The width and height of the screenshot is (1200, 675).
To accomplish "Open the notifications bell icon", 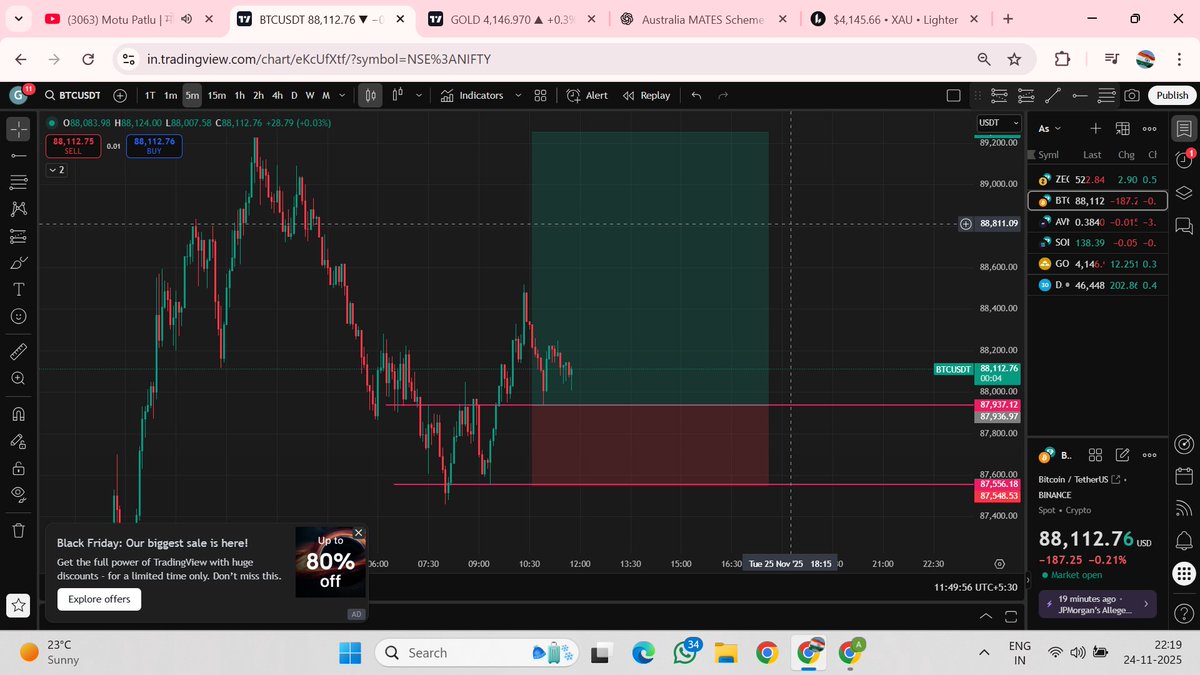I will [1184, 541].
